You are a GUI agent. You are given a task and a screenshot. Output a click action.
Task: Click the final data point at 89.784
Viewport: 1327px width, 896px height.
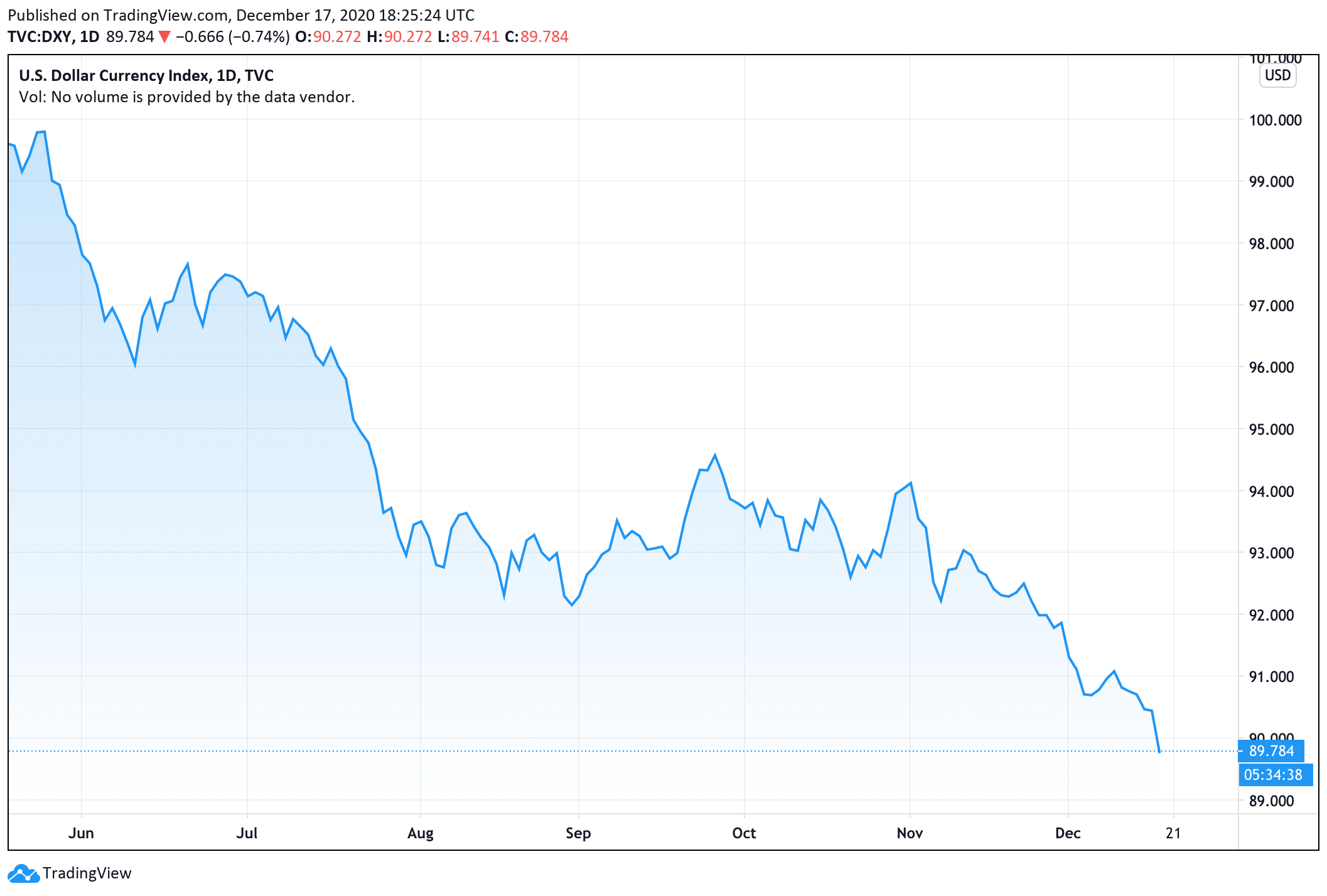click(1159, 751)
